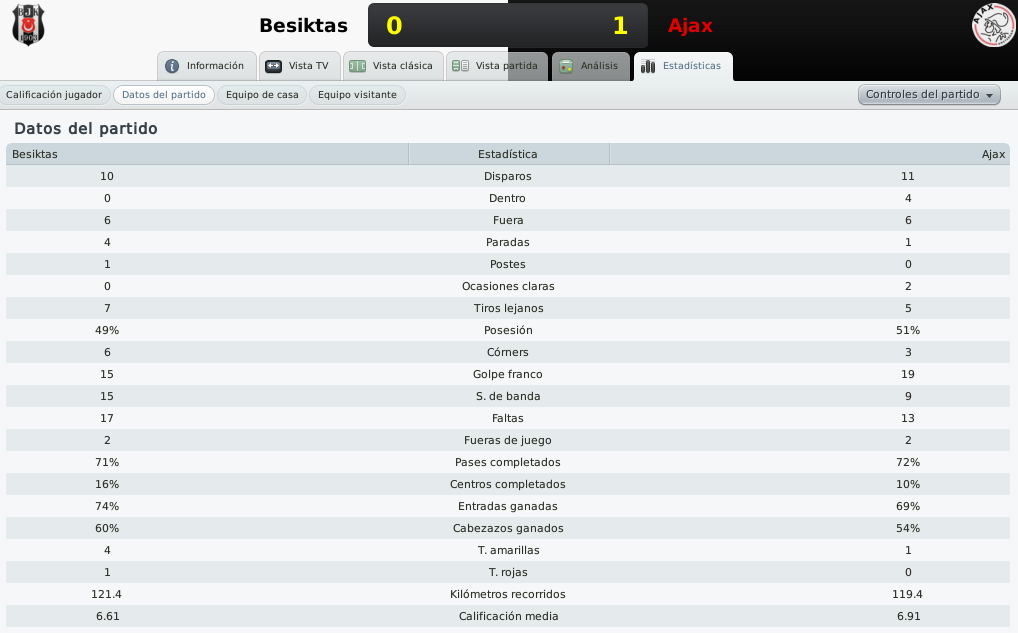Click the Ajax column header
The width and height of the screenshot is (1018, 633).
coord(810,154)
